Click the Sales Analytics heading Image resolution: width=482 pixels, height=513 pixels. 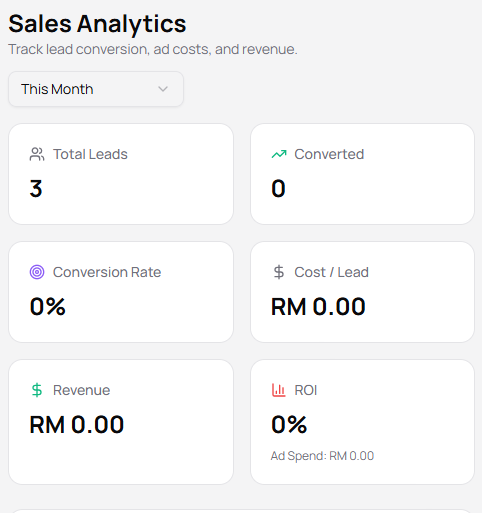pos(97,24)
